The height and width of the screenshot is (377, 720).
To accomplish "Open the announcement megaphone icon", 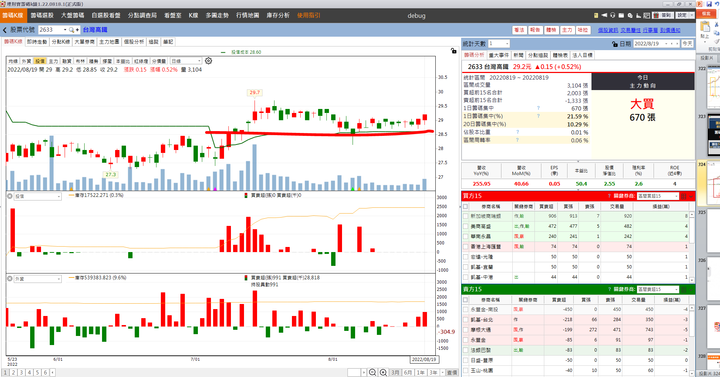I will [x=604, y=15].
